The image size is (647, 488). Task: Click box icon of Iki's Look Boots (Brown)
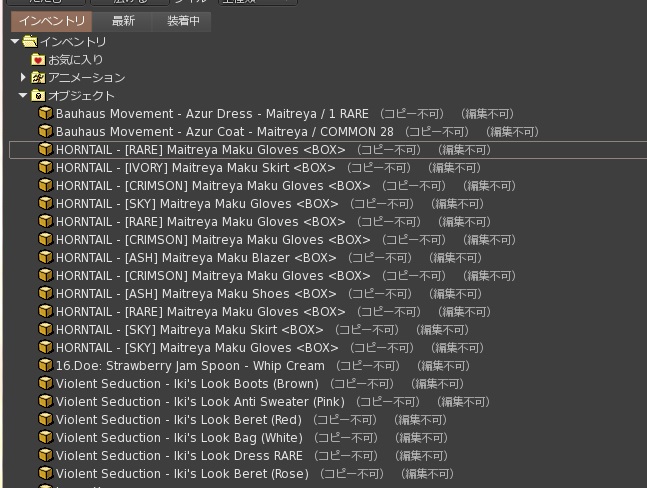tap(45, 384)
